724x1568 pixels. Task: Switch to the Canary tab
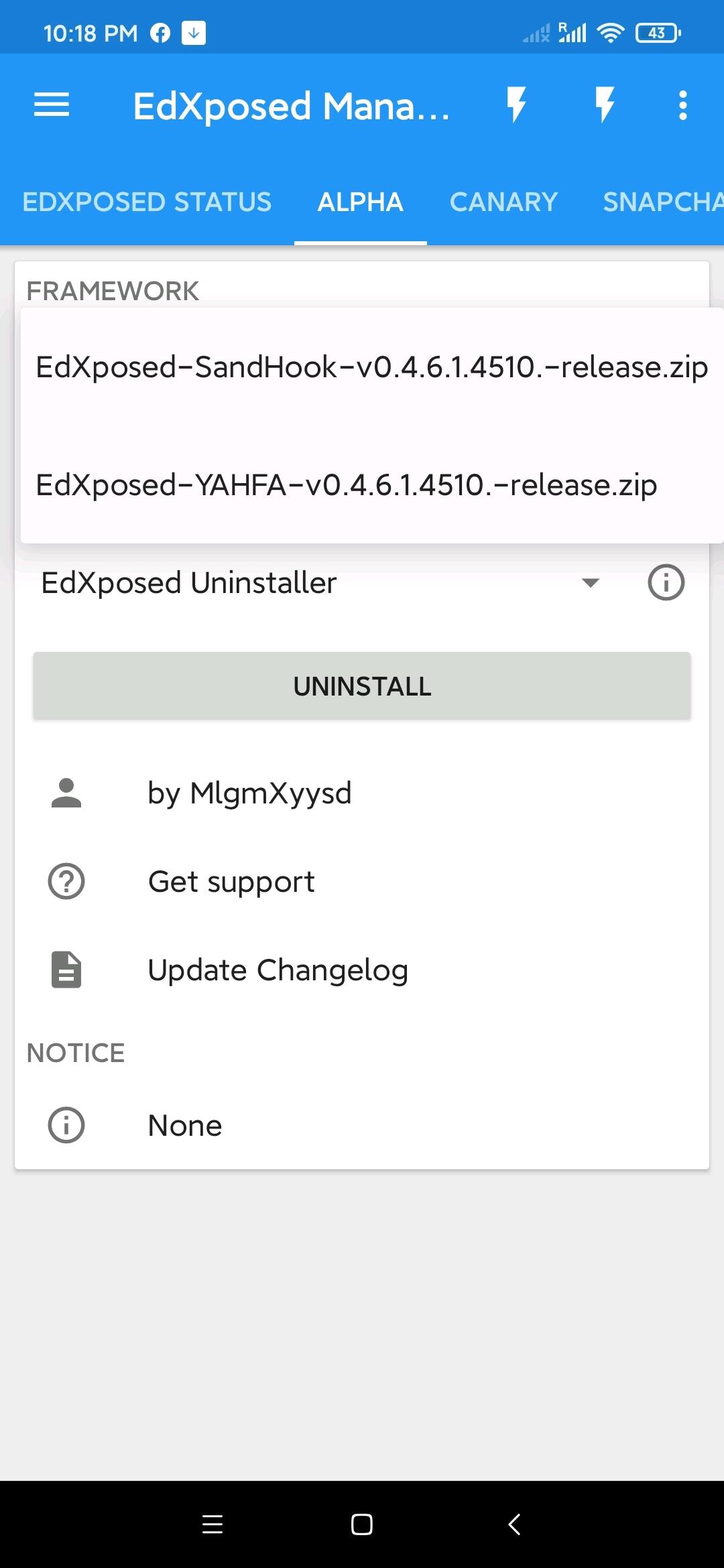[503, 202]
